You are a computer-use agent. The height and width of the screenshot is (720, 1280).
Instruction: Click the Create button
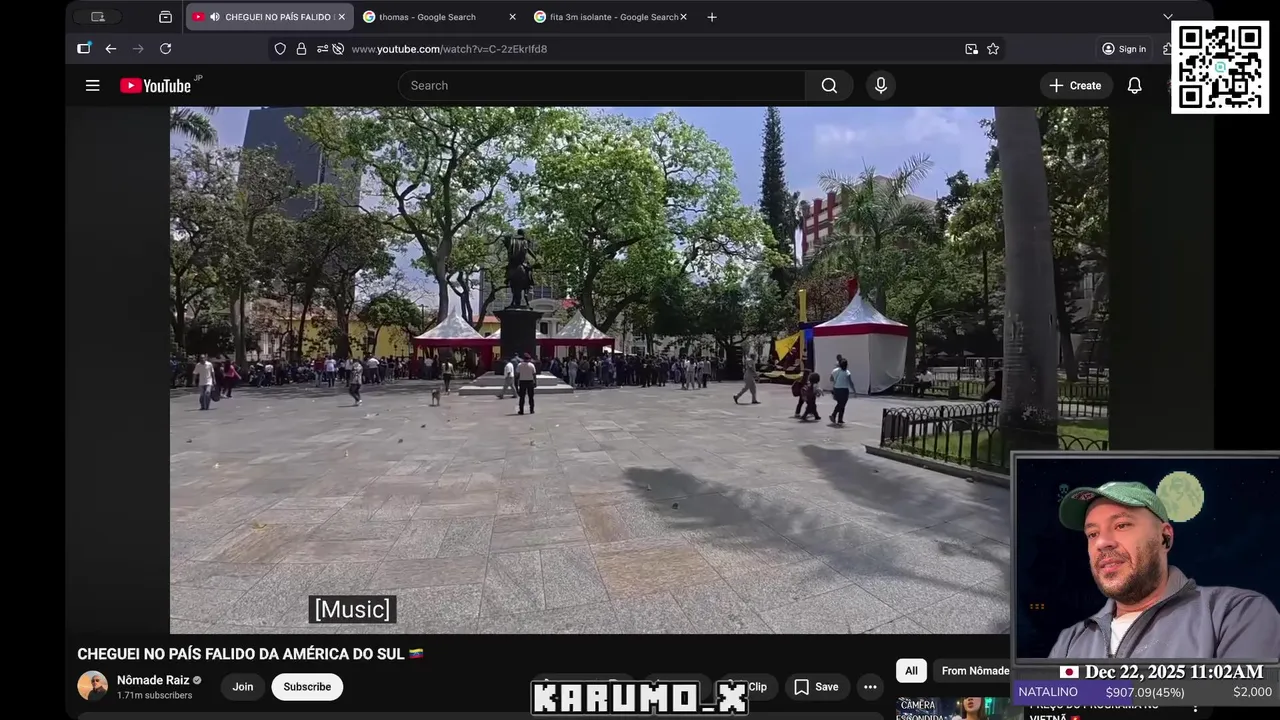coord(1075,86)
